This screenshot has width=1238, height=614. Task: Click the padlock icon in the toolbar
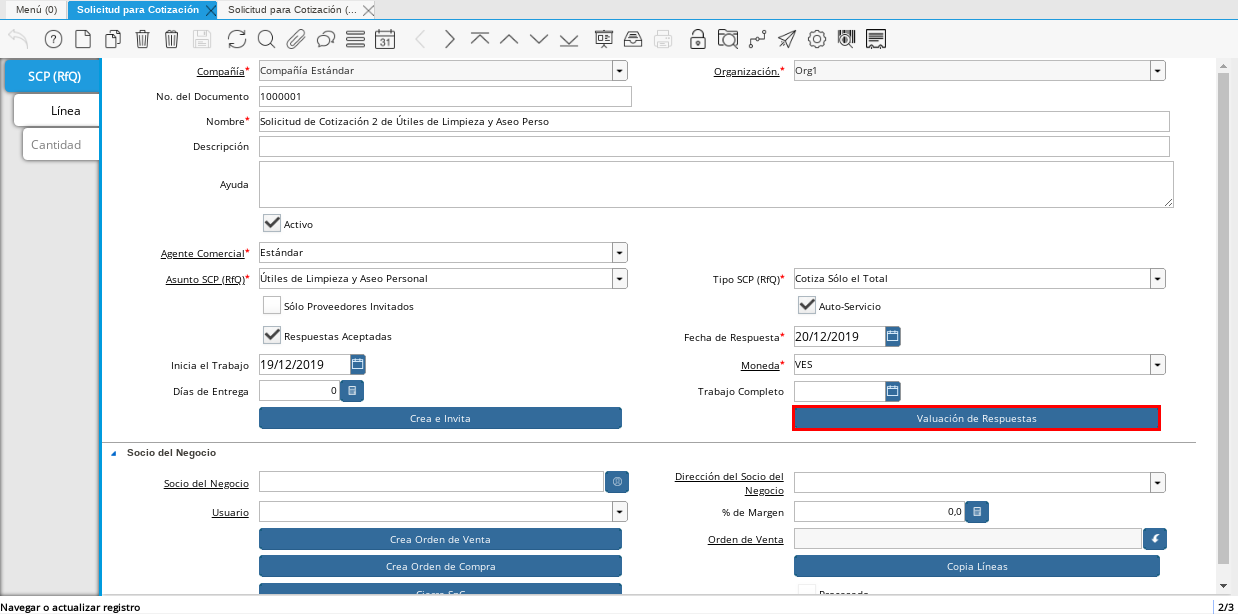point(697,39)
